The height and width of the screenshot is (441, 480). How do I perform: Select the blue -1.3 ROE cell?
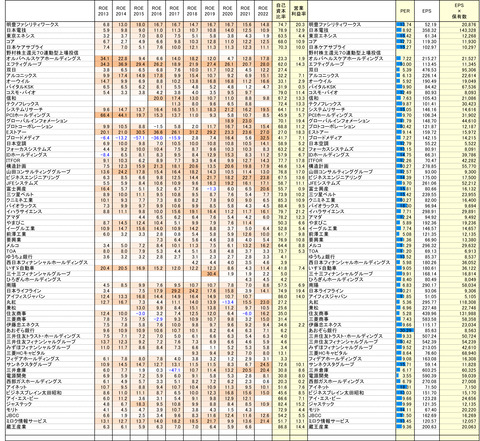[210, 189]
